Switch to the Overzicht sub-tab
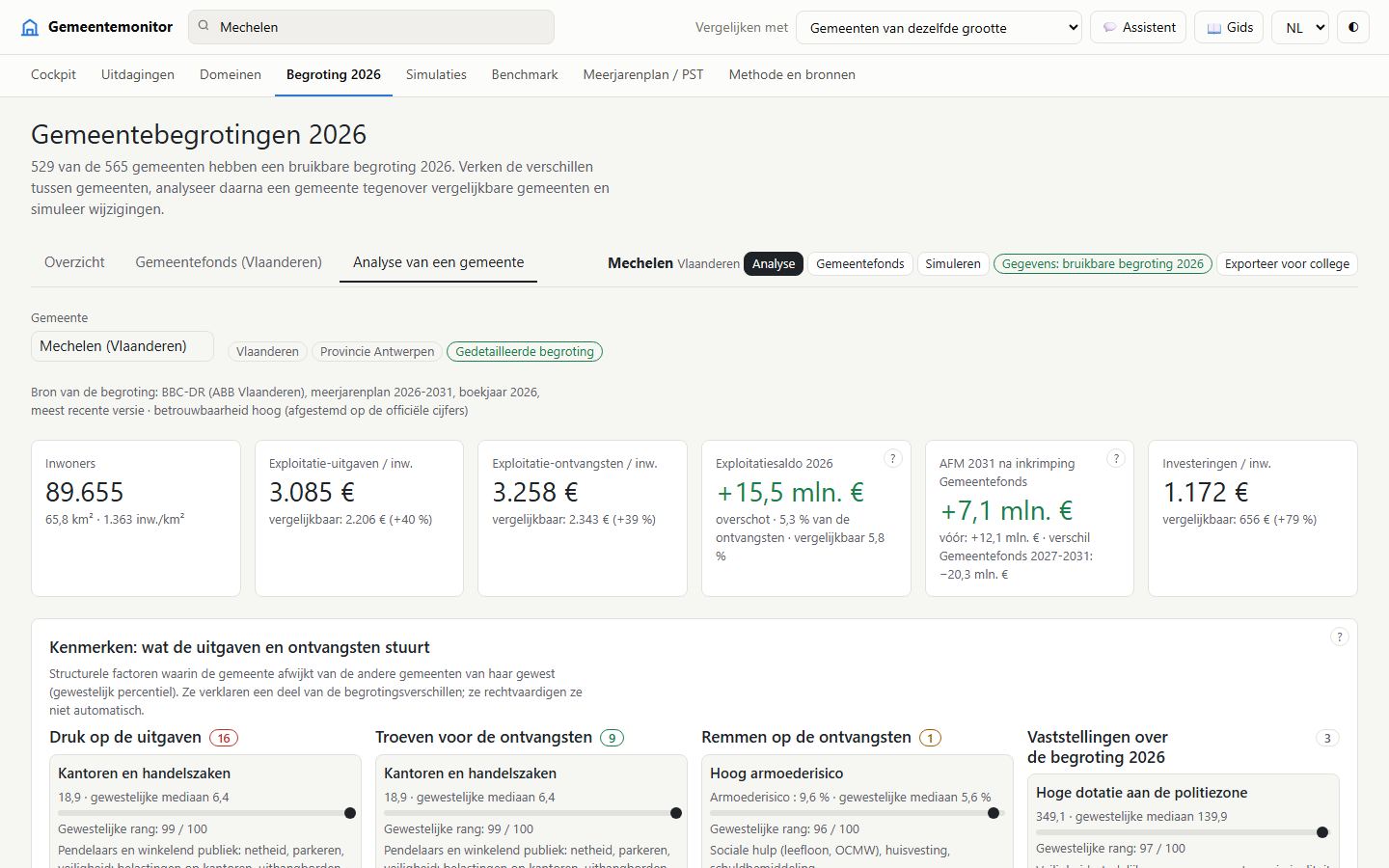Screen dimensions: 1389x868 74,262
